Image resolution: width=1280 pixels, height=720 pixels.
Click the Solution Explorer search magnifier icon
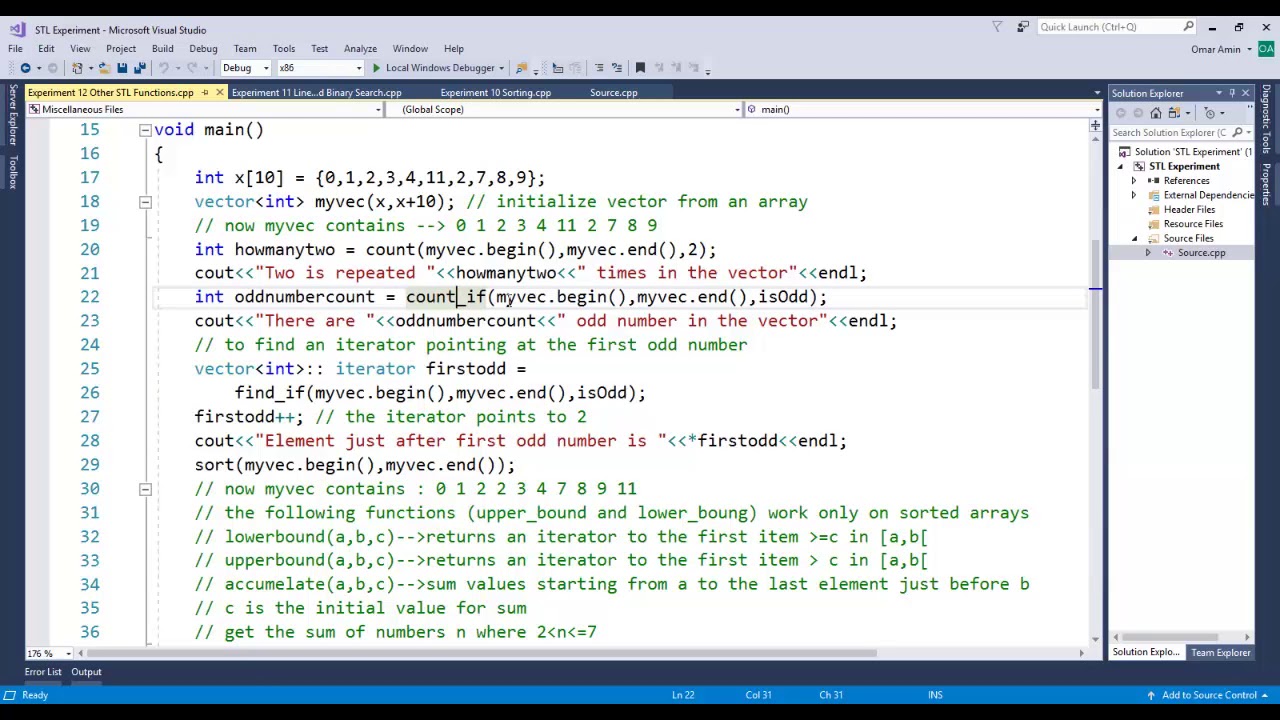click(1237, 132)
